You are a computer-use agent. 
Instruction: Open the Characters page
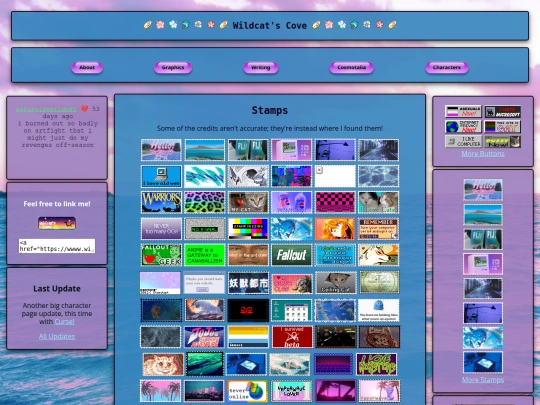tap(447, 68)
